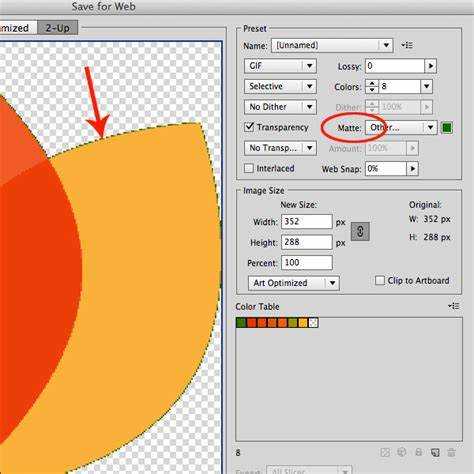Viewport: 474px width, 474px height.
Task: Click the 'Color Table' heading
Action: point(257,306)
